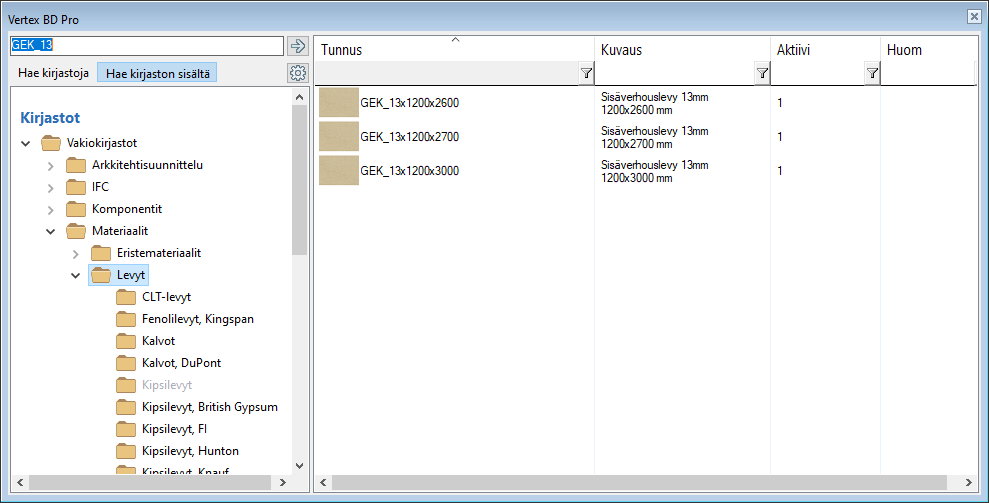The height and width of the screenshot is (503, 989).
Task: Switch to Hae kirjaston sisältä tab
Action: tap(157, 73)
